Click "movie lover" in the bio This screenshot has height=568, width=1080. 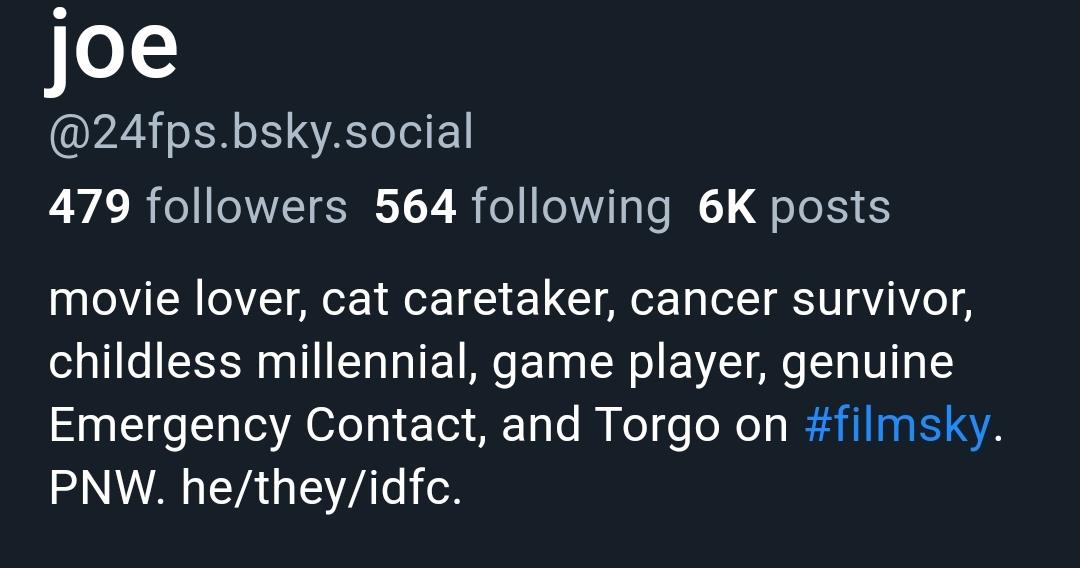(x=177, y=300)
